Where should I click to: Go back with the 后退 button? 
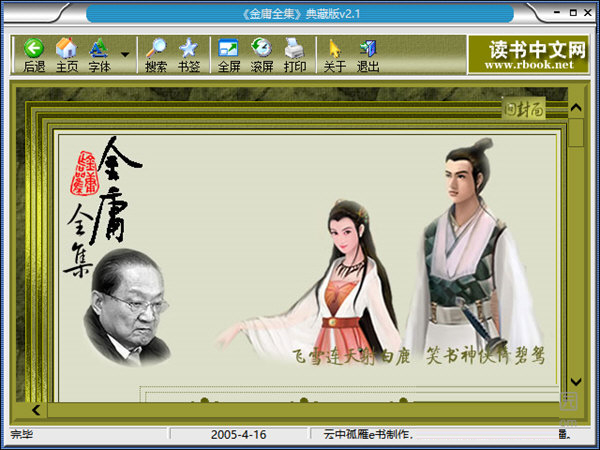tap(34, 55)
